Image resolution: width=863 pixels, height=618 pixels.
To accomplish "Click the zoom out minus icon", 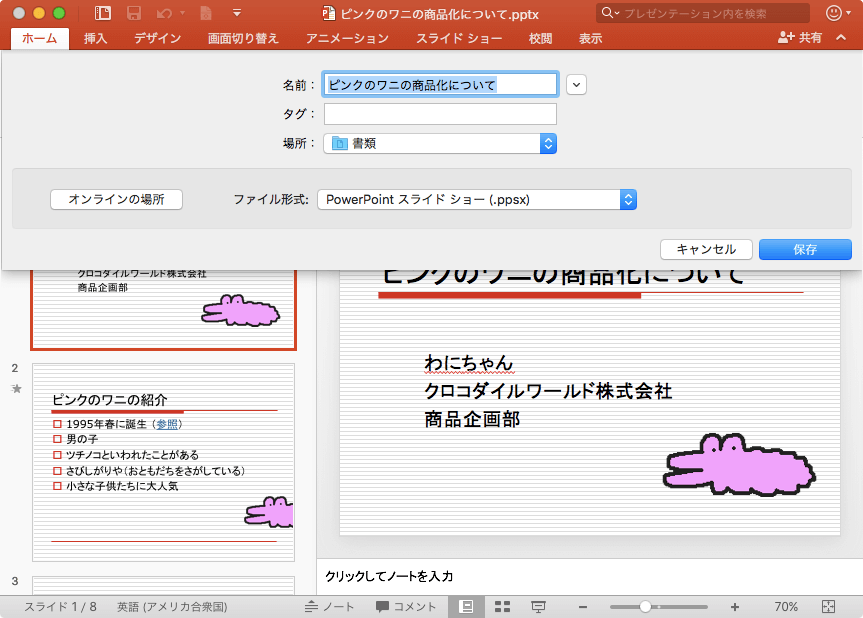I will point(583,607).
